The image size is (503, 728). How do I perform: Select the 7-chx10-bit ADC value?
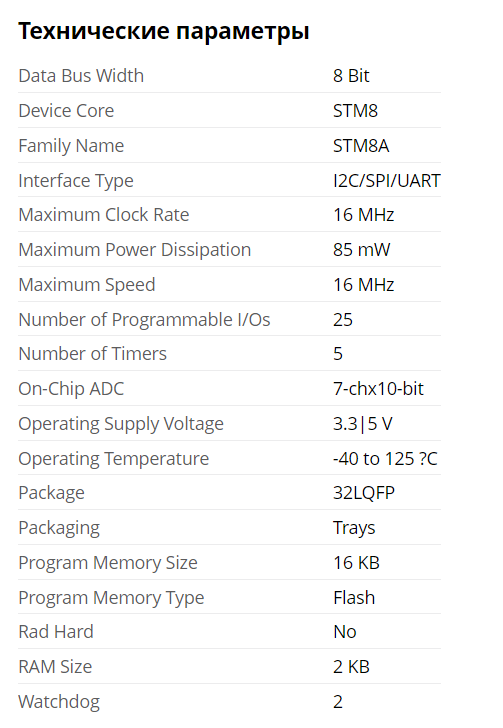coord(378,389)
